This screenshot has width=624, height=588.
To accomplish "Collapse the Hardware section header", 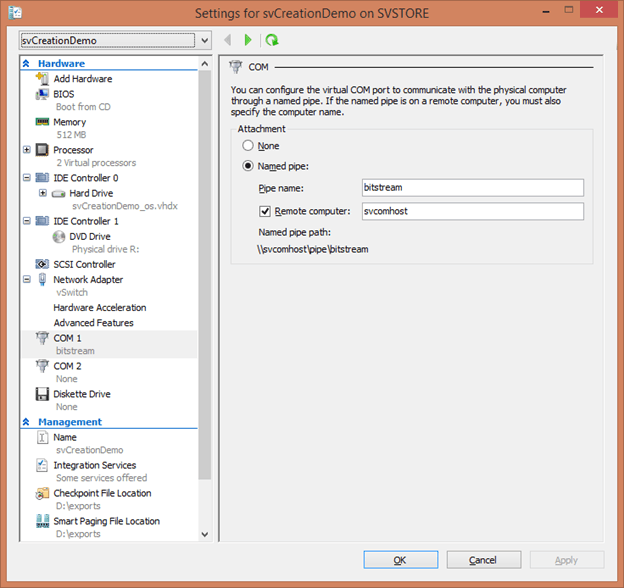I will click(27, 64).
